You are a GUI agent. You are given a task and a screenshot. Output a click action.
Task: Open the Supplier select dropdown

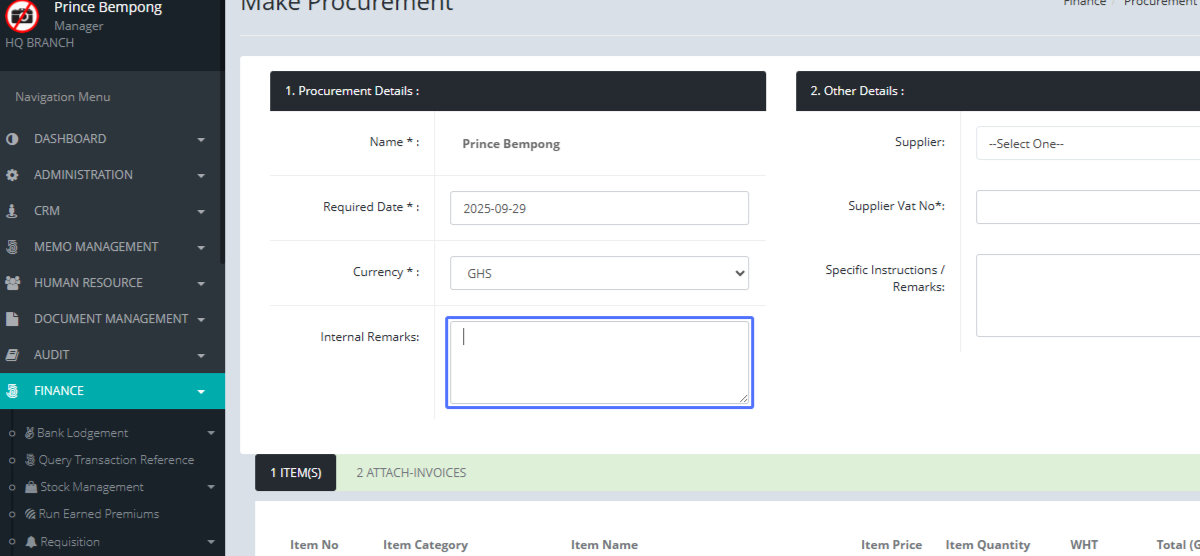[1088, 144]
